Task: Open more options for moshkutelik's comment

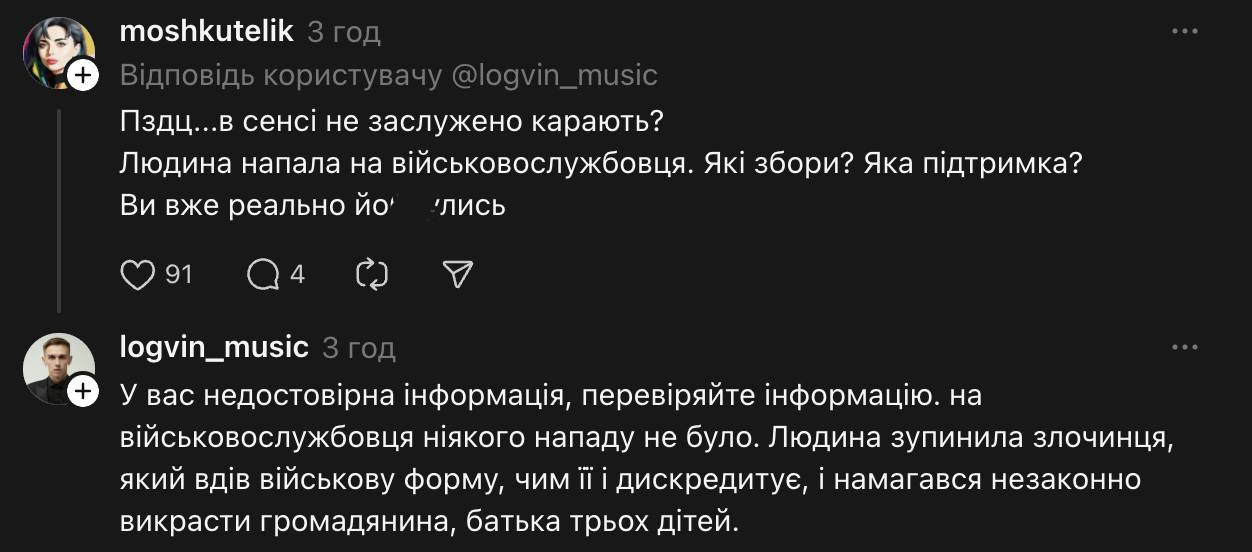Action: tap(1184, 32)
